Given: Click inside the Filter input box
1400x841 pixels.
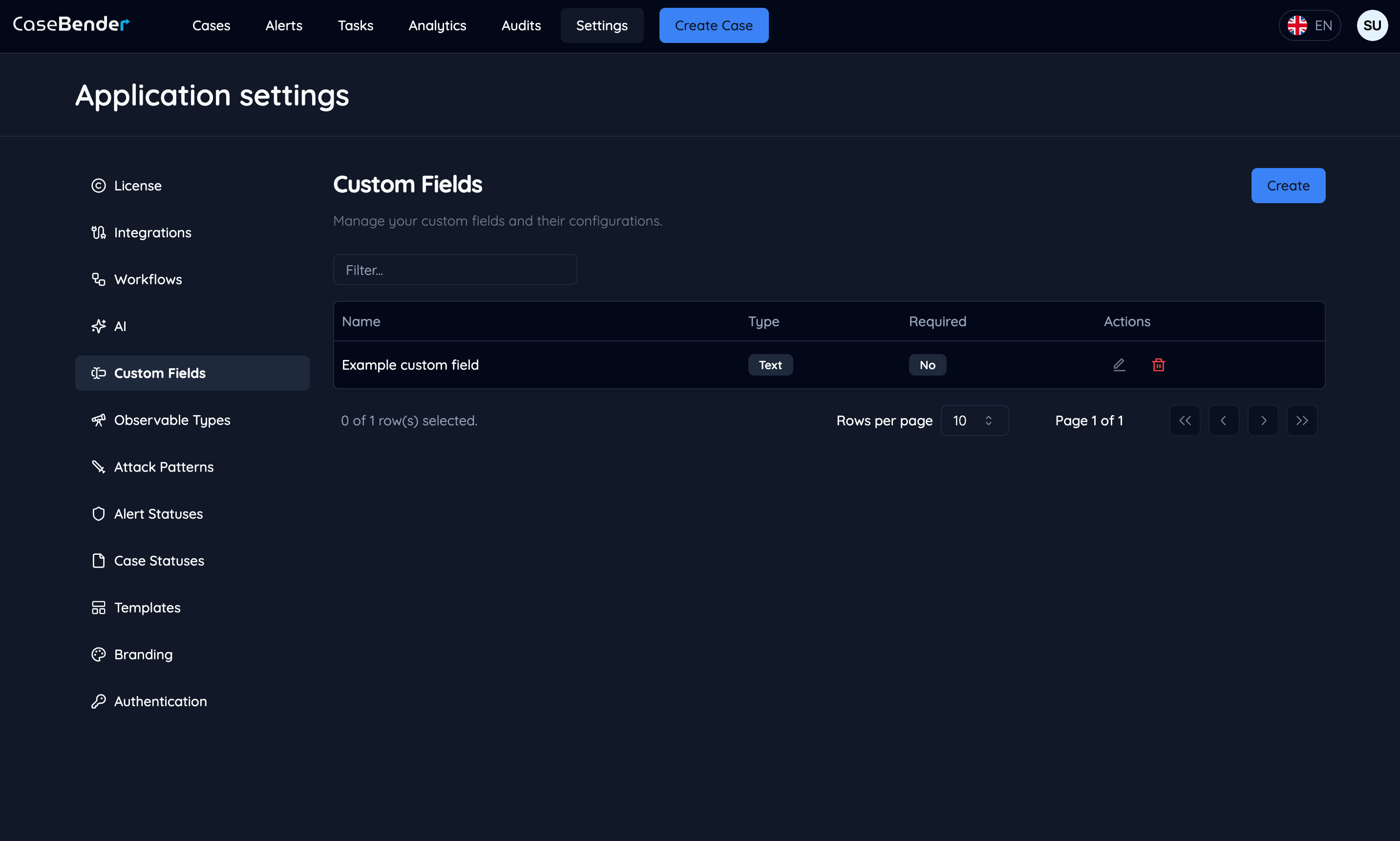Looking at the screenshot, I should (455, 270).
